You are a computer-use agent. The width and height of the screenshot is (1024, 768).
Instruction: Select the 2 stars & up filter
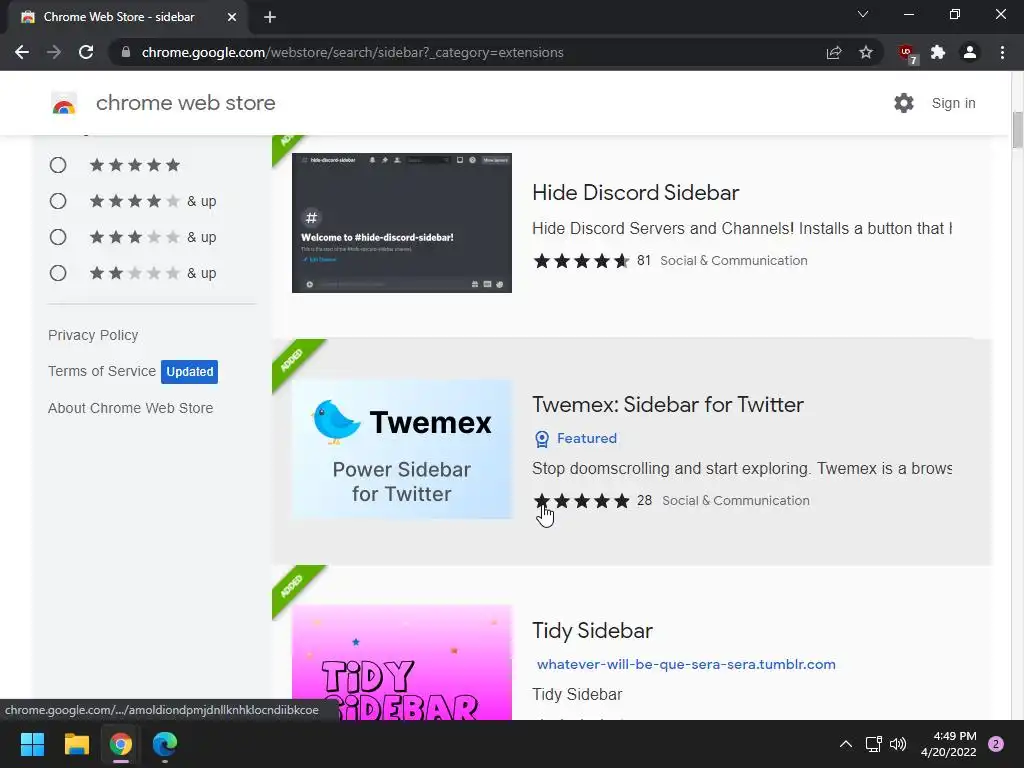point(58,273)
